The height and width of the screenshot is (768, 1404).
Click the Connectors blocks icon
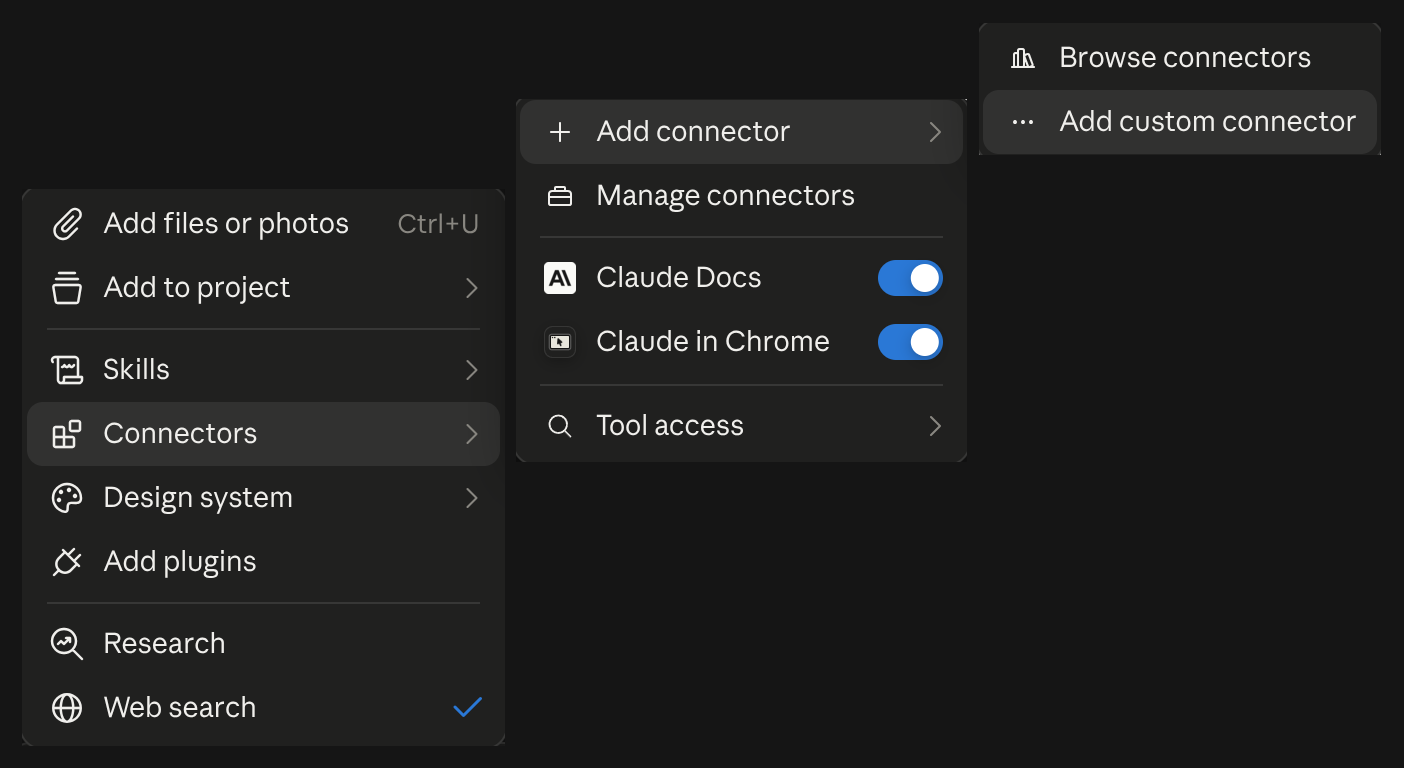tap(66, 434)
